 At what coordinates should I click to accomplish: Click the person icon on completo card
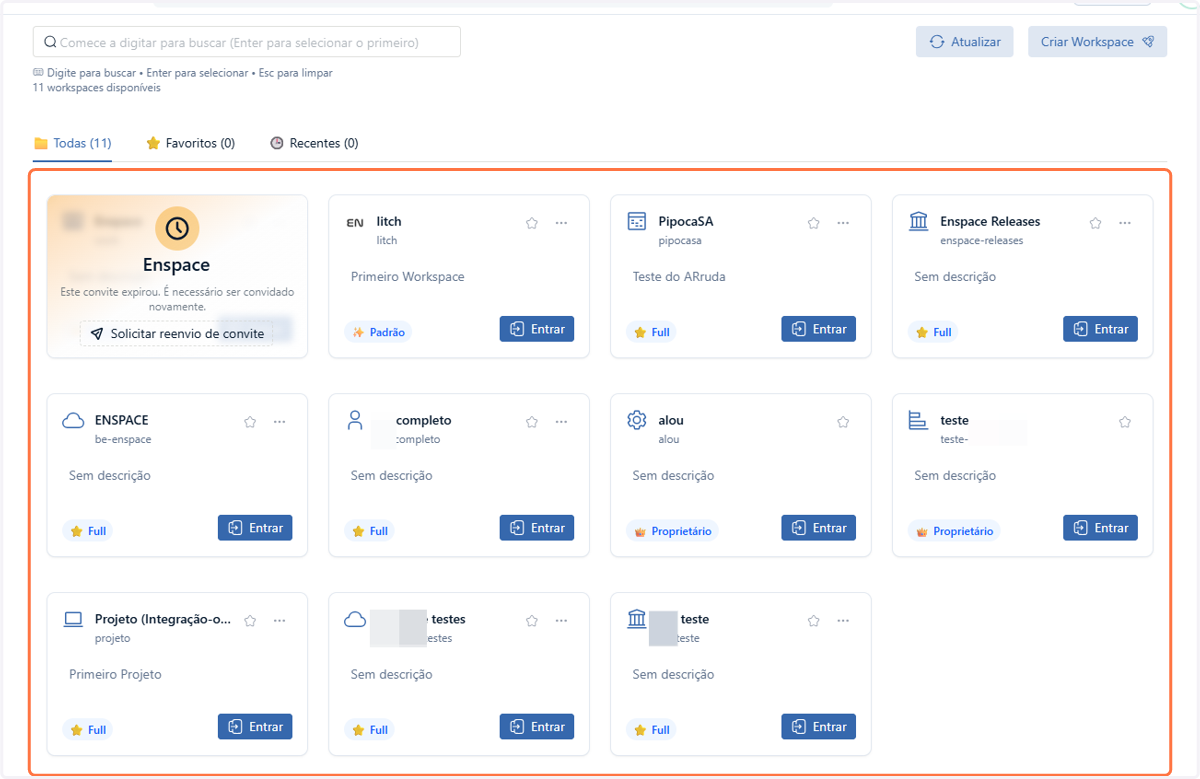tap(355, 420)
